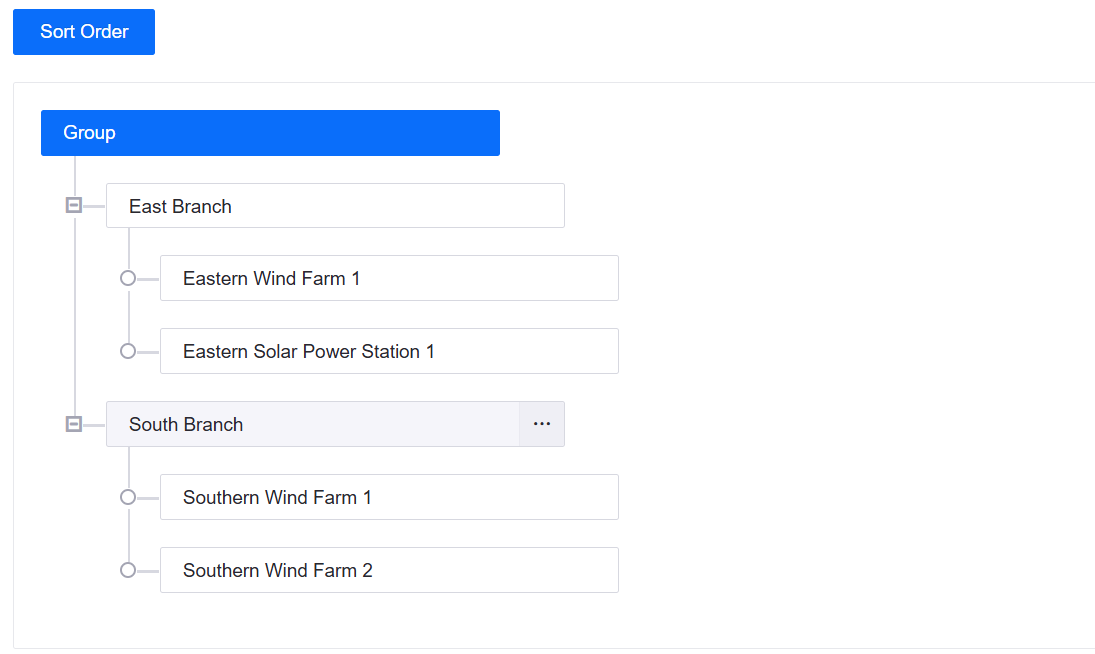
Task: Select the South Branch node
Action: (x=312, y=424)
